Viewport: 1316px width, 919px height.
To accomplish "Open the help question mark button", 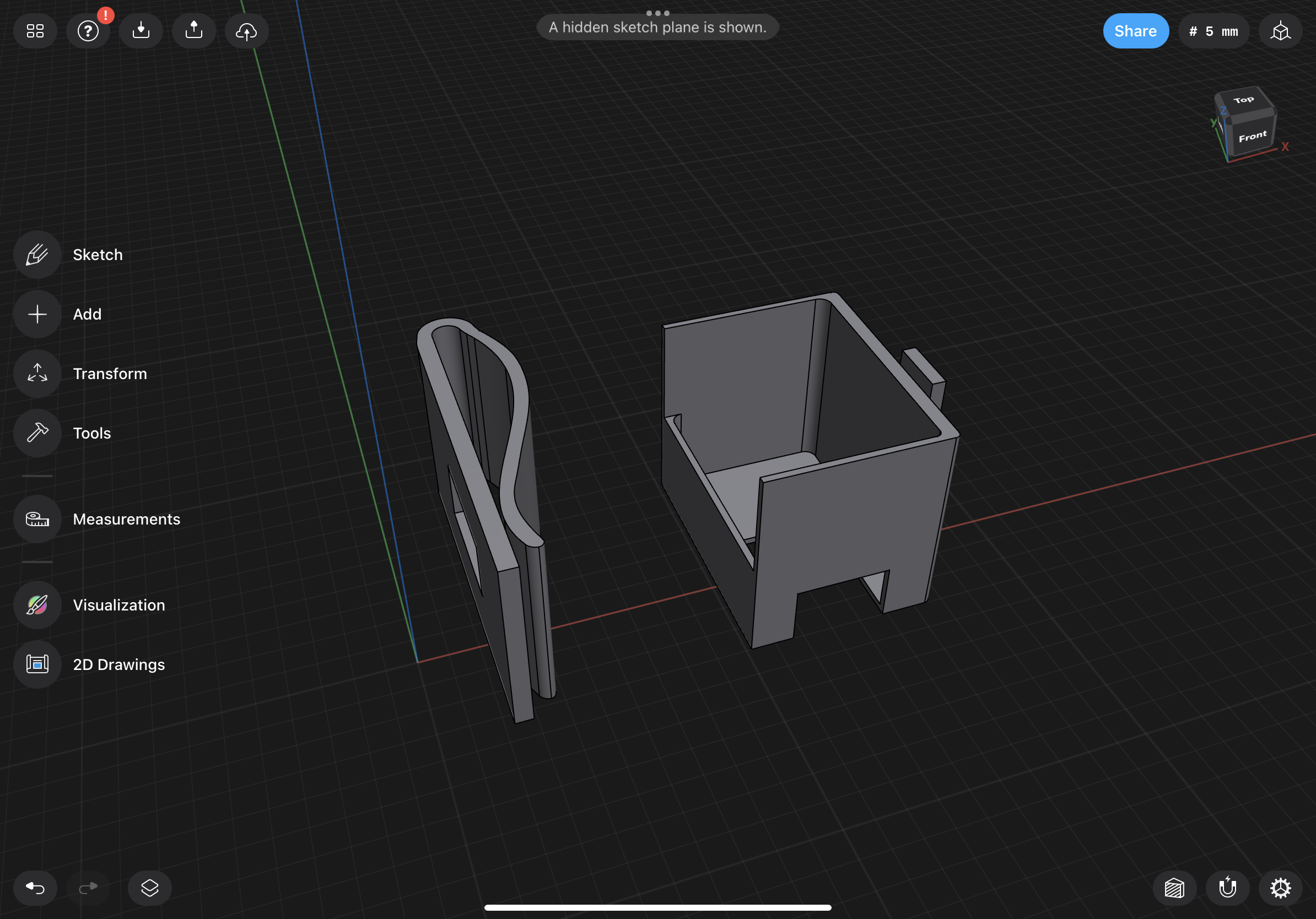I will point(88,31).
